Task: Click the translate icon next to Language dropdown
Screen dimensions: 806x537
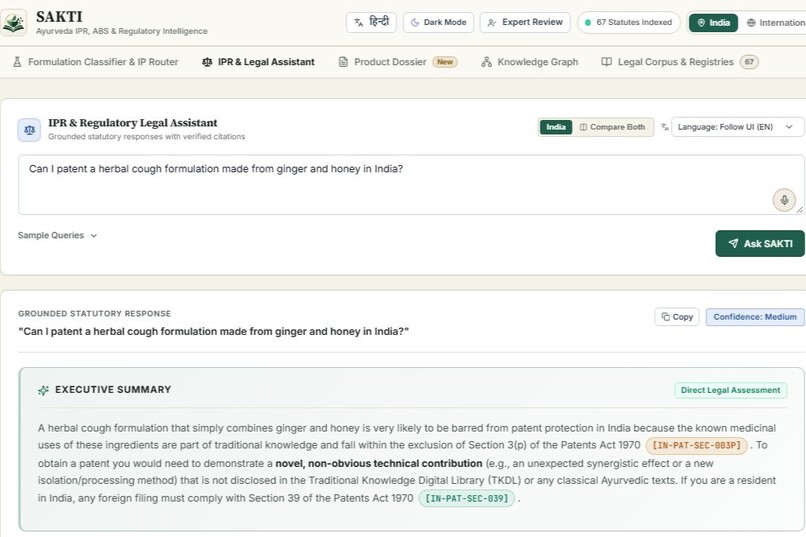Action: tap(665, 127)
